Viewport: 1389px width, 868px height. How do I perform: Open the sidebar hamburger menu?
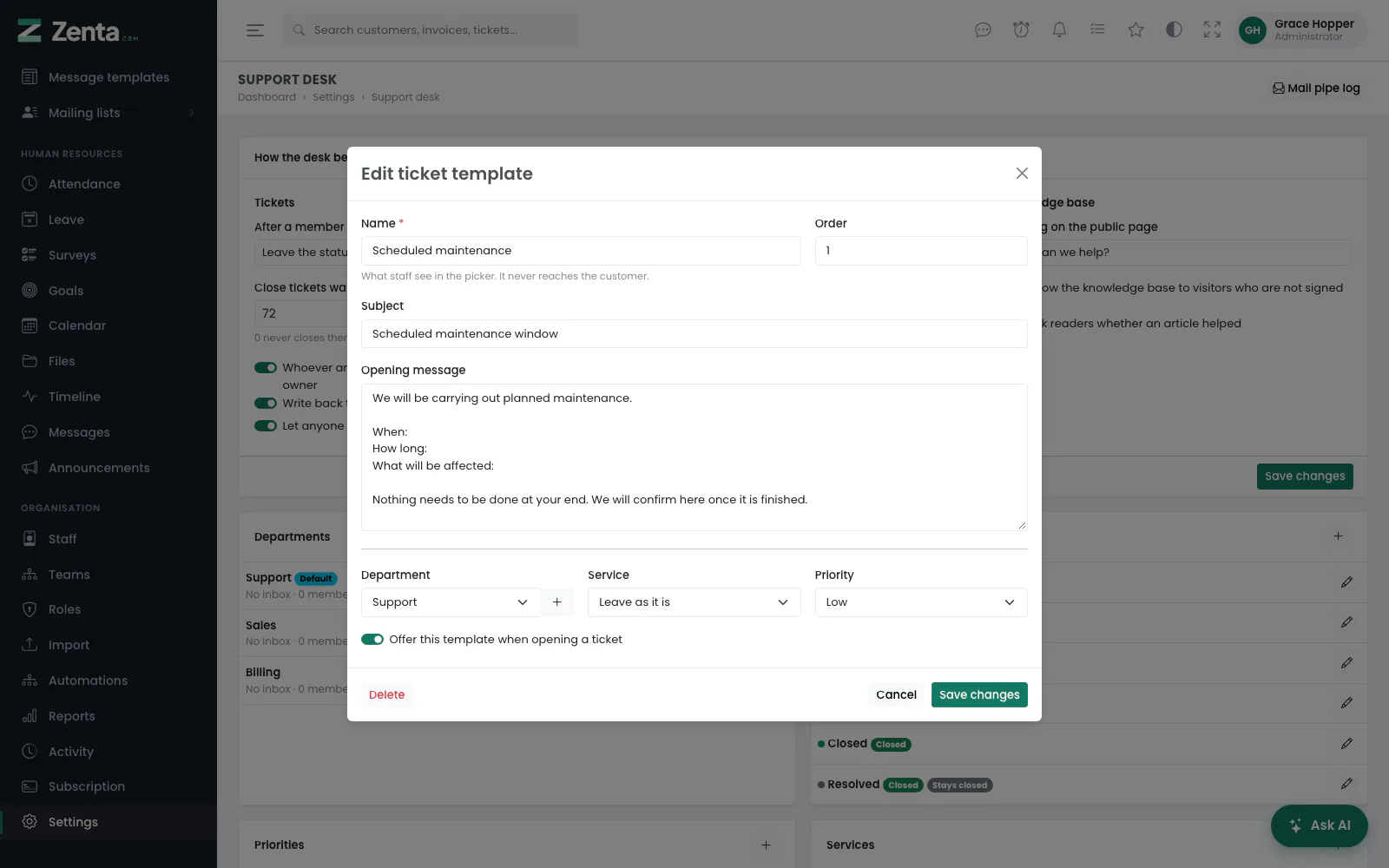(x=255, y=30)
